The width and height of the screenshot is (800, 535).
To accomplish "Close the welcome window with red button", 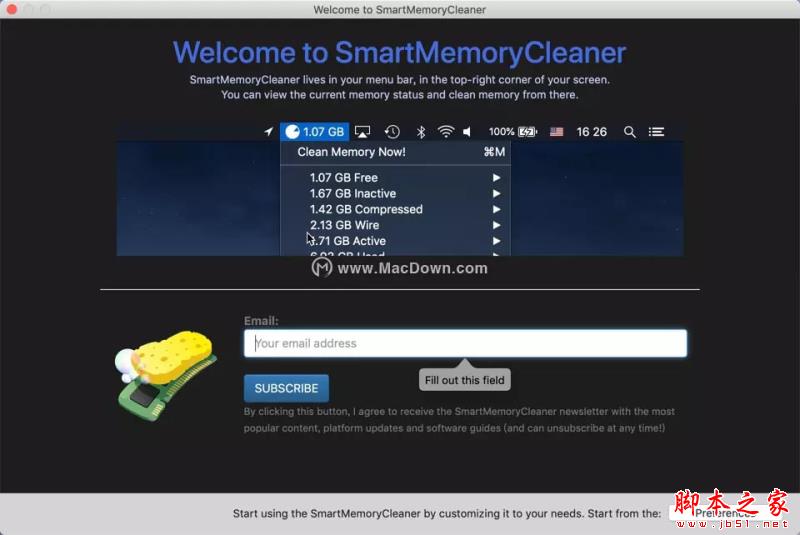I will pos(11,9).
